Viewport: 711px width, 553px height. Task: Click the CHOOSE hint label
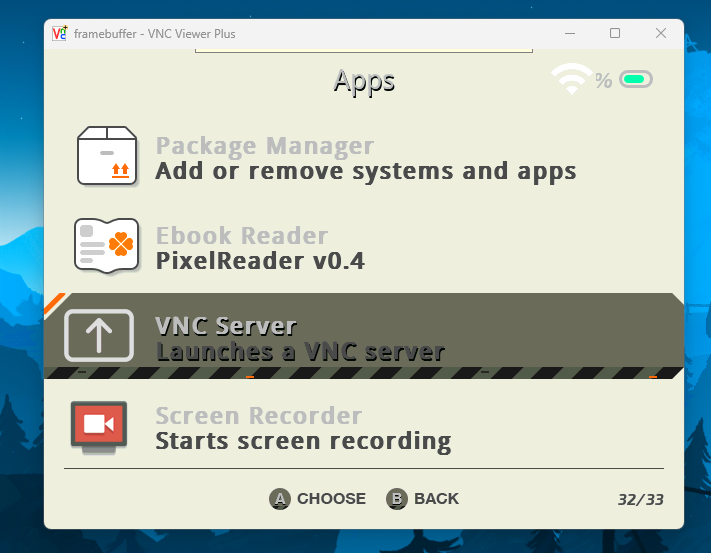331,499
